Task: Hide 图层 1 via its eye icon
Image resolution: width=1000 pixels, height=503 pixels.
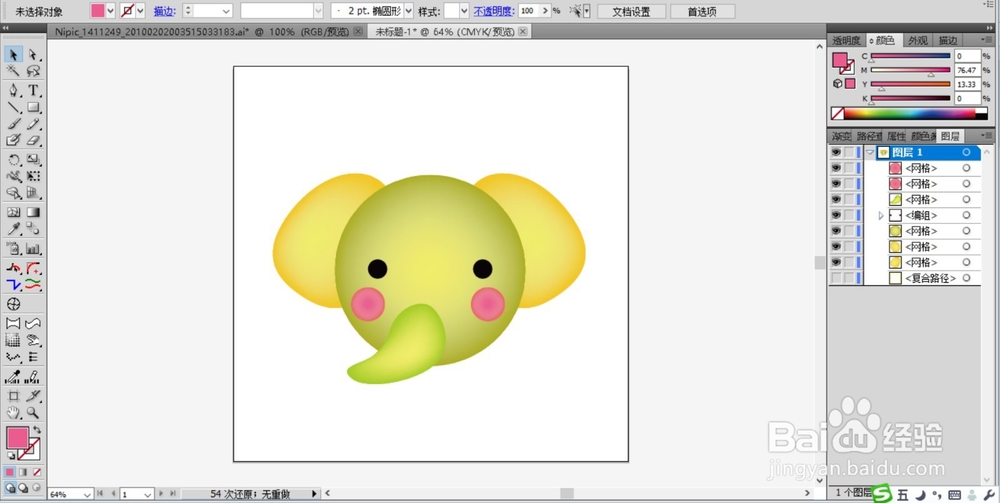Action: tap(835, 152)
